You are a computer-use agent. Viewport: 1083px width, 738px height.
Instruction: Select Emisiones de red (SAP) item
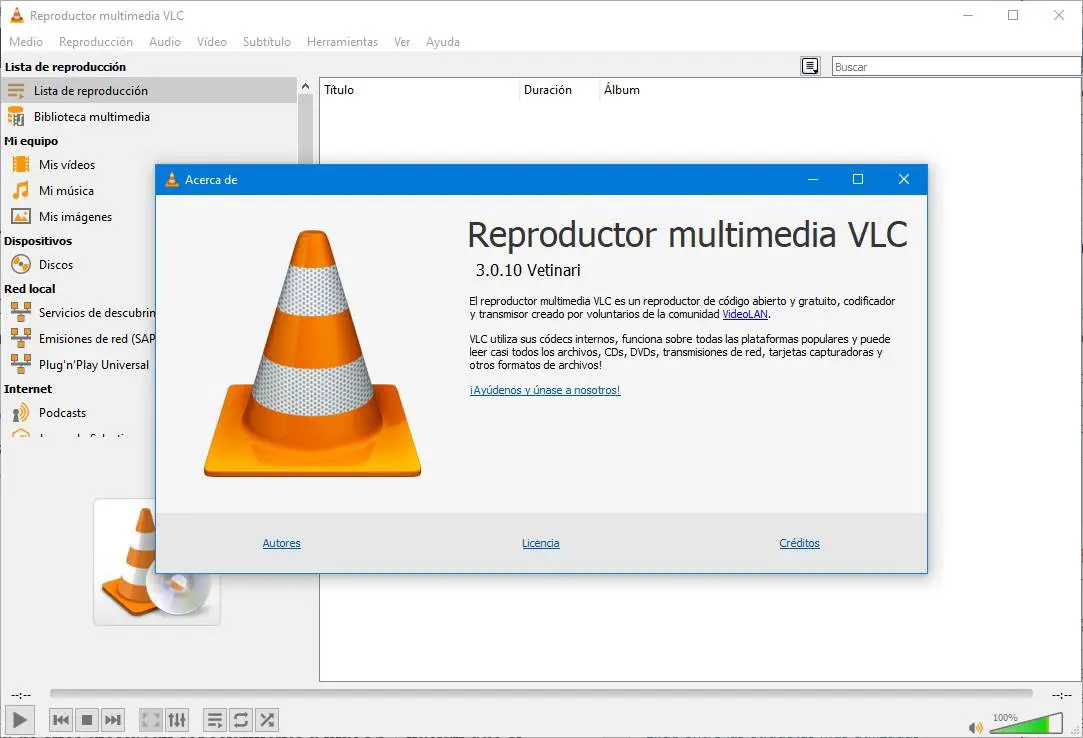tap(97, 339)
